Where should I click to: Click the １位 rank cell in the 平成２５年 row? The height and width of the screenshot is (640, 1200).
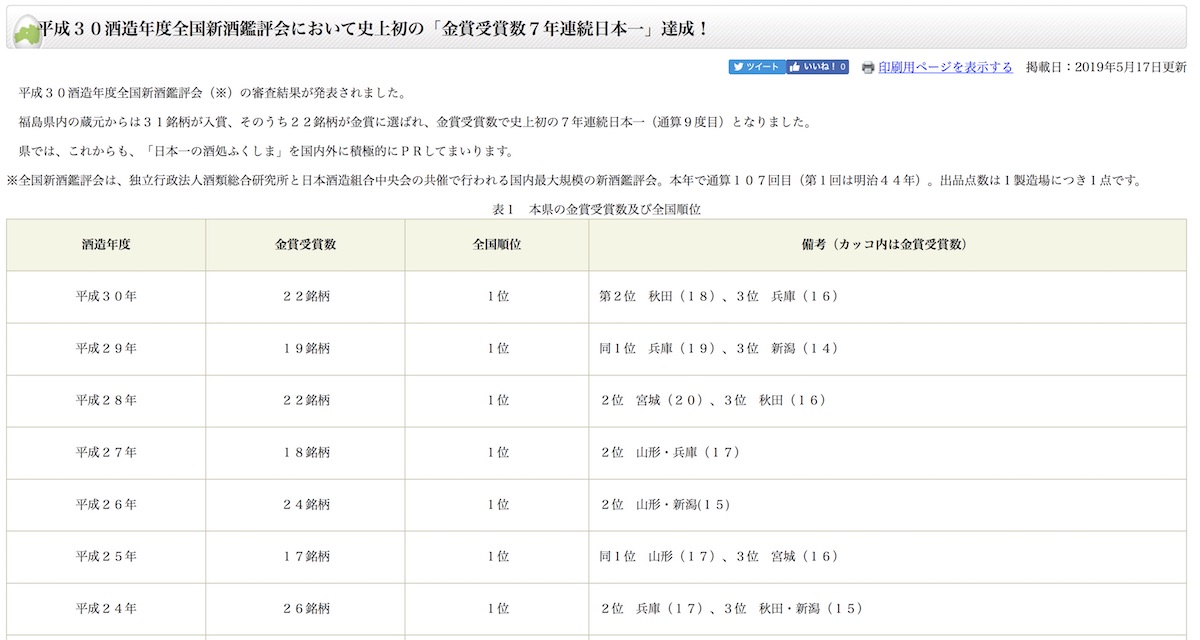pos(497,557)
